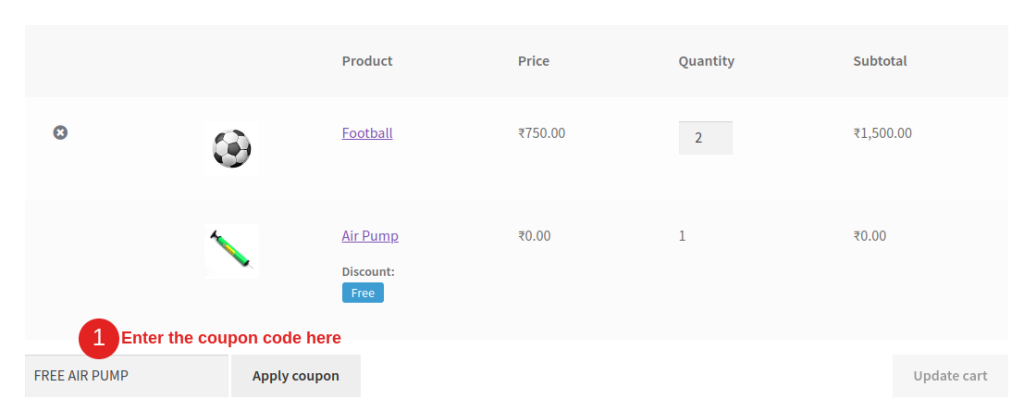Click the Air Pump quantity value 1
Image resolution: width=1024 pixels, height=412 pixels.
[x=682, y=236]
